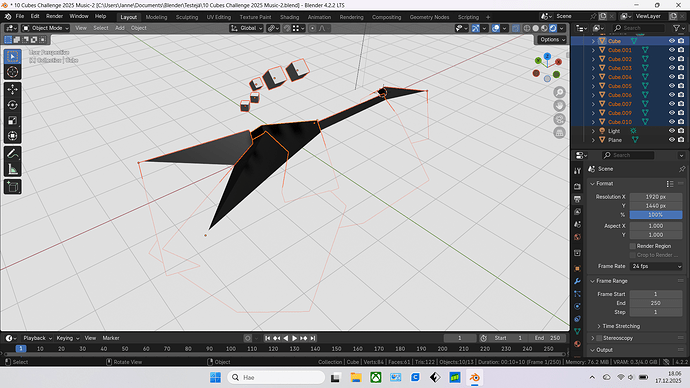Switch to Geometry Nodes workspace tab
The height and width of the screenshot is (388, 690).
(429, 17)
